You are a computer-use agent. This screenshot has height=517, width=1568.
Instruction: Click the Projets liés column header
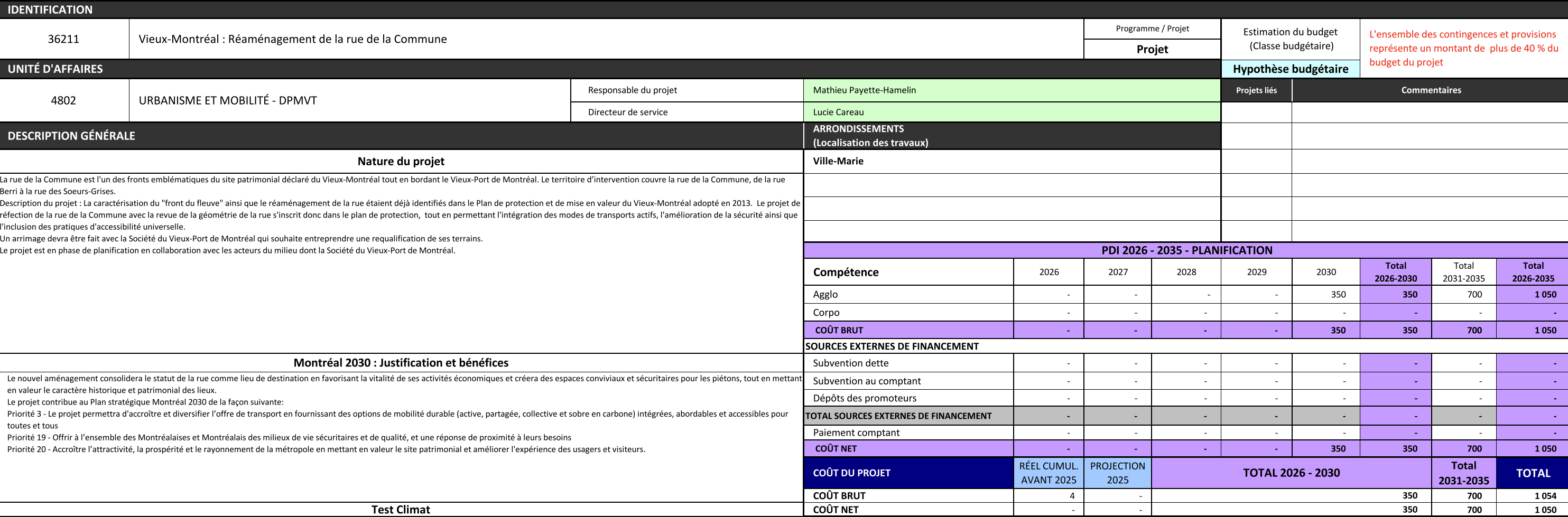point(1256,90)
